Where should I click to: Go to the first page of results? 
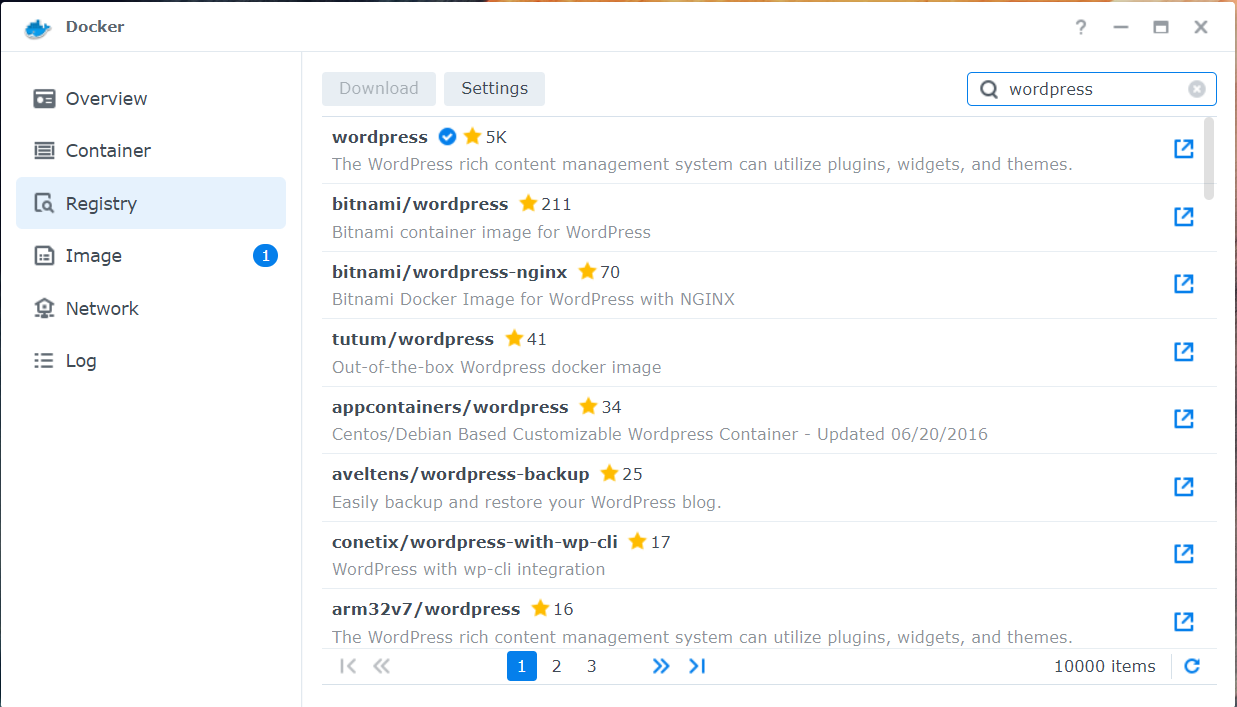pyautogui.click(x=348, y=666)
